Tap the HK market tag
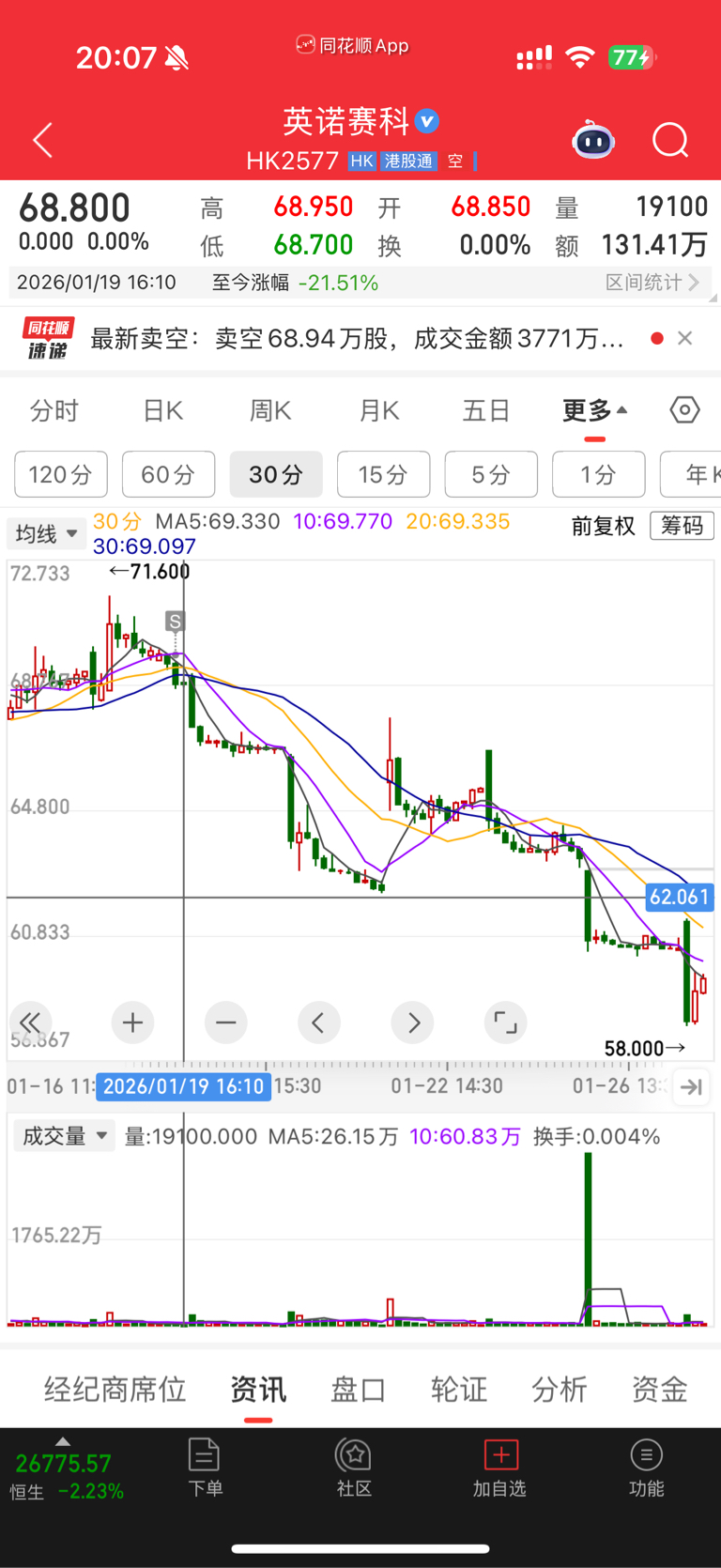Viewport: 721px width, 1568px height. [362, 161]
